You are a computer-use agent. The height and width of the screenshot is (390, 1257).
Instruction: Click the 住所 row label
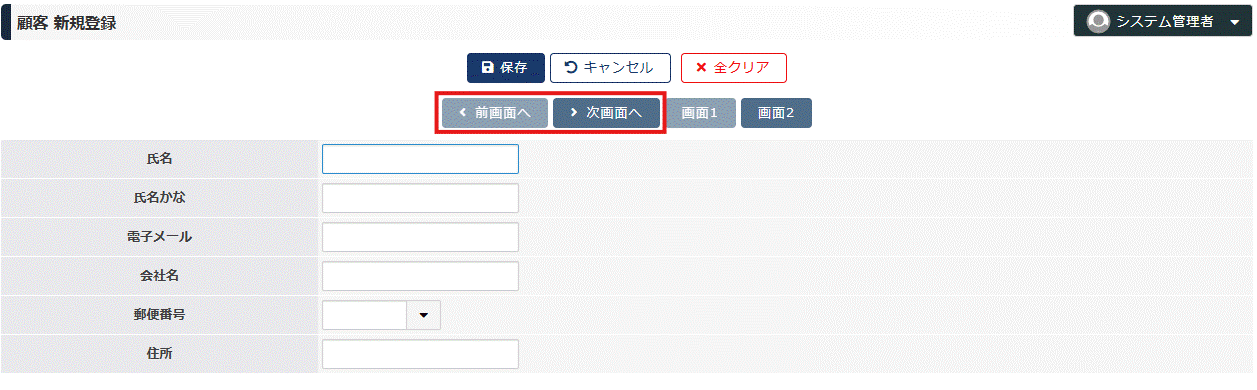coord(160,353)
